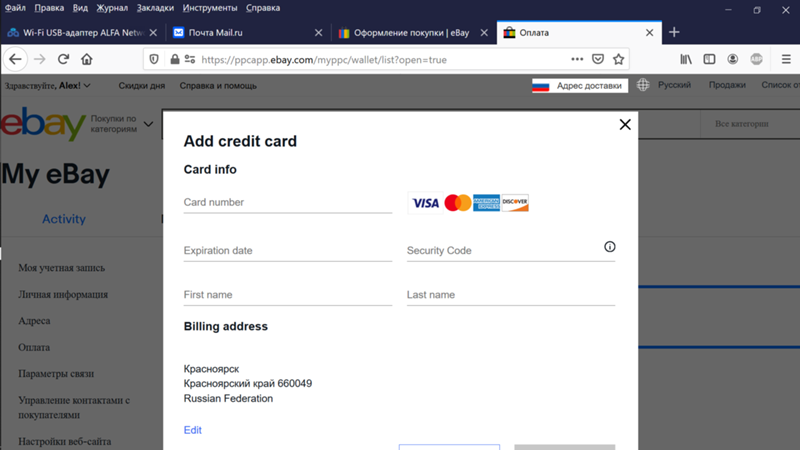Select the Русский language link

(674, 85)
